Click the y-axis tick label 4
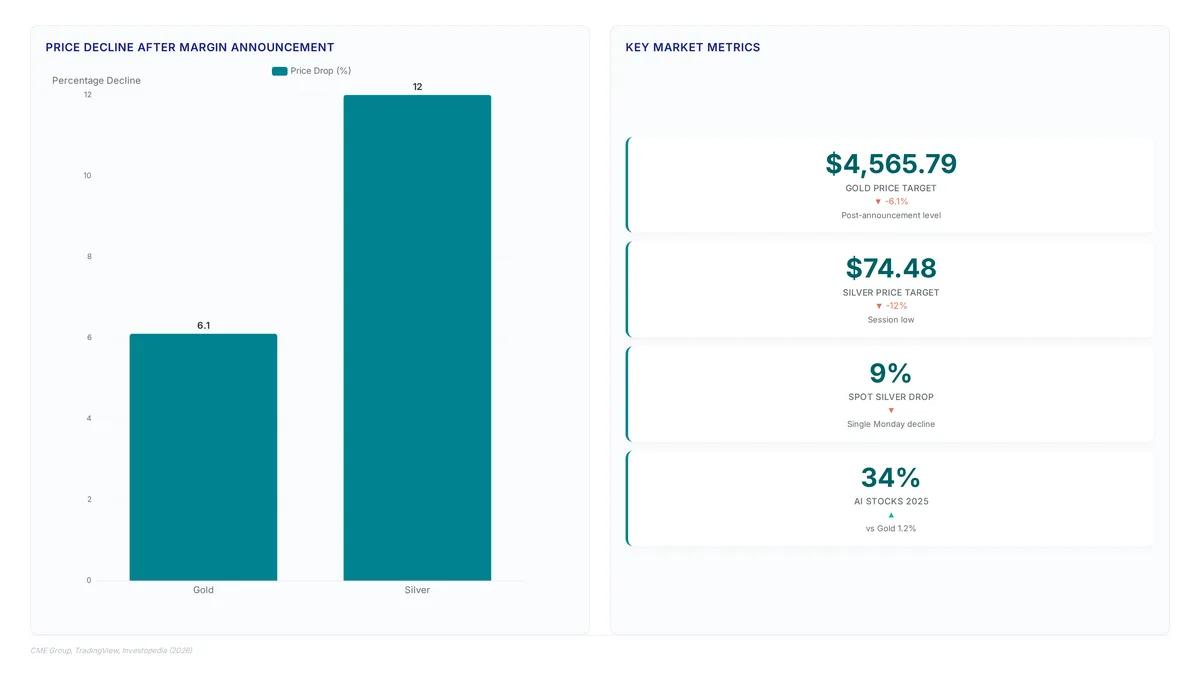This screenshot has width=1200, height=675. pos(88,418)
